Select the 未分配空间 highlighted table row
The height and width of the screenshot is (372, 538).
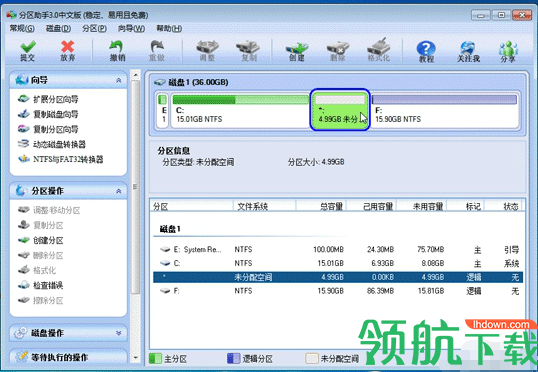[x=338, y=277]
